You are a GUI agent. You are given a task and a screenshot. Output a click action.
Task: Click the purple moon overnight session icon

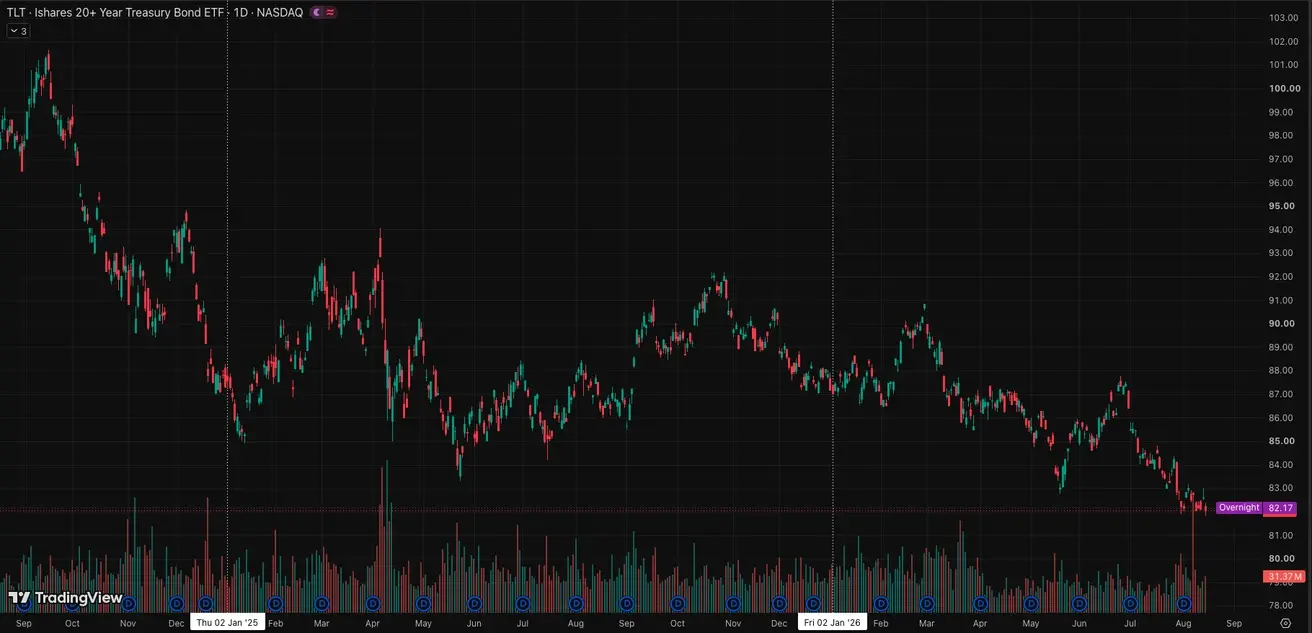tap(318, 12)
